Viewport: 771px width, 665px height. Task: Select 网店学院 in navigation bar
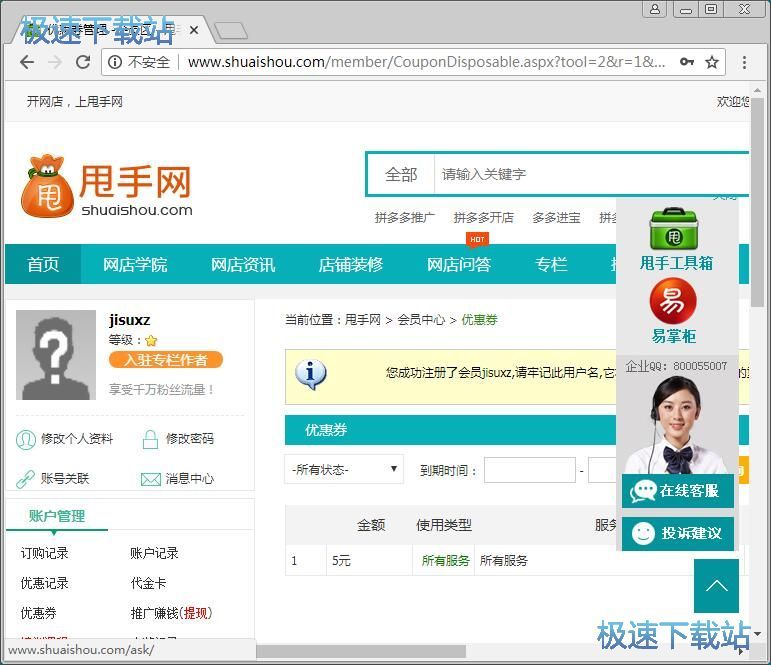135,265
